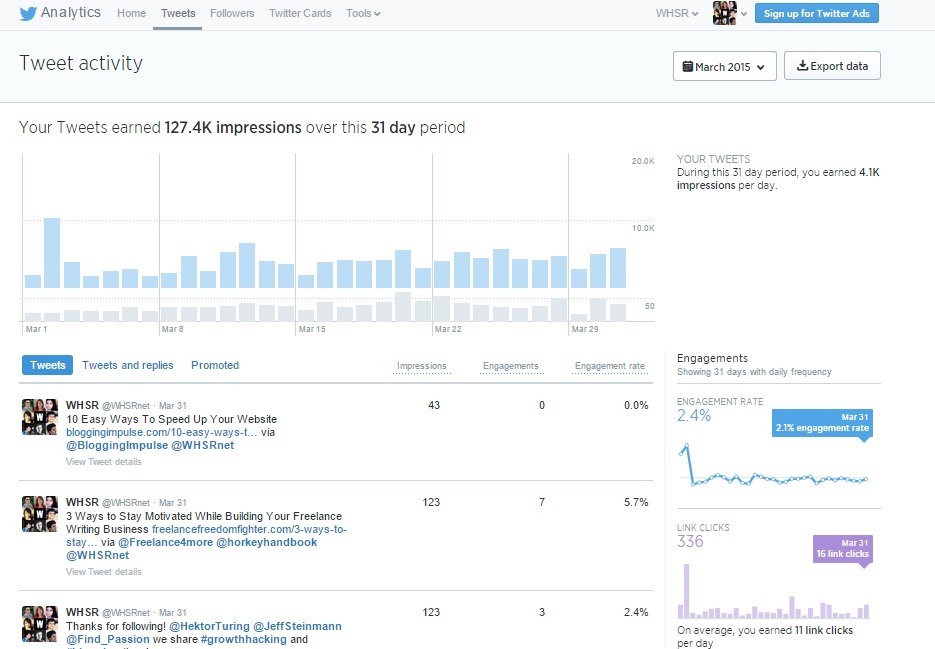Click the tallest impressions bar near Mar 1

point(52,252)
